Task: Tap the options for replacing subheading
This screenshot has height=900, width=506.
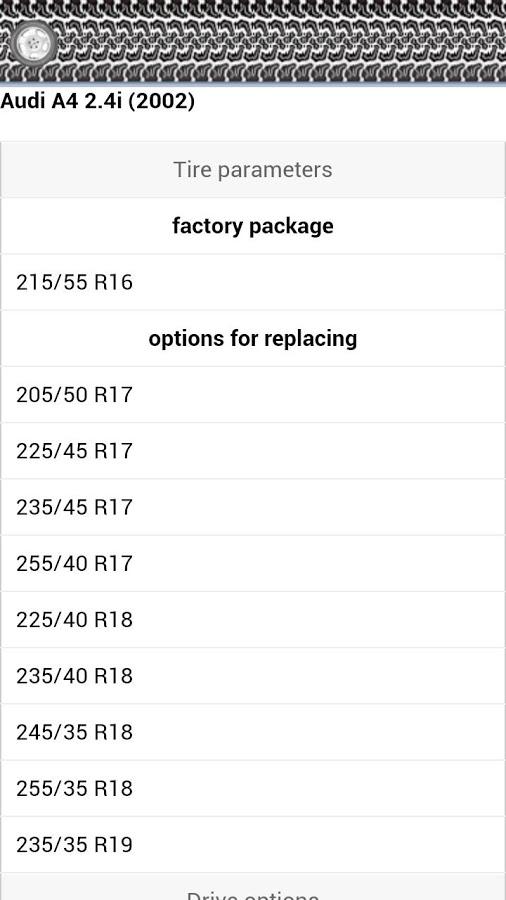Action: tap(253, 339)
